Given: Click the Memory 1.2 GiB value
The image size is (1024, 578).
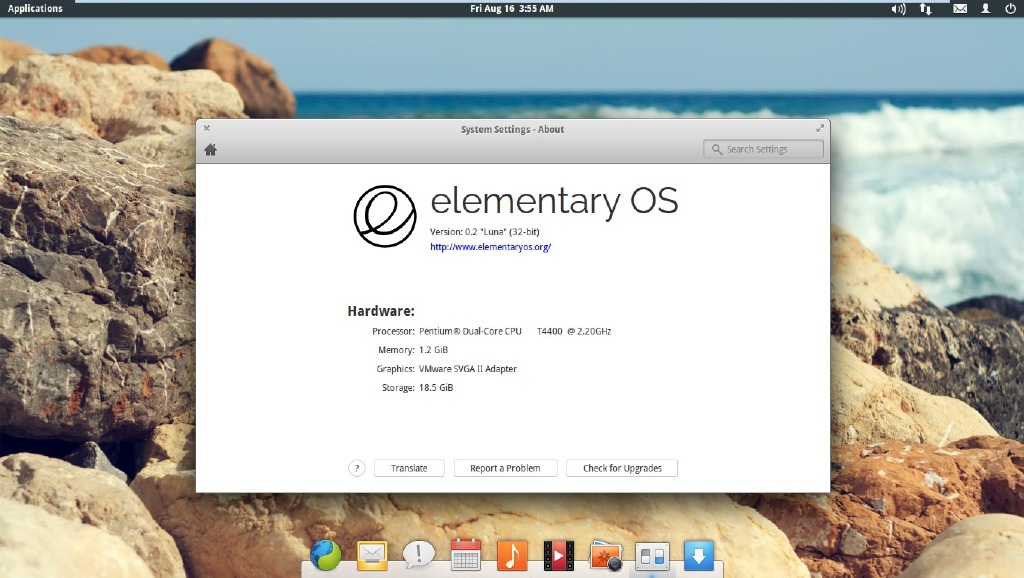Looking at the screenshot, I should pyautogui.click(x=434, y=350).
